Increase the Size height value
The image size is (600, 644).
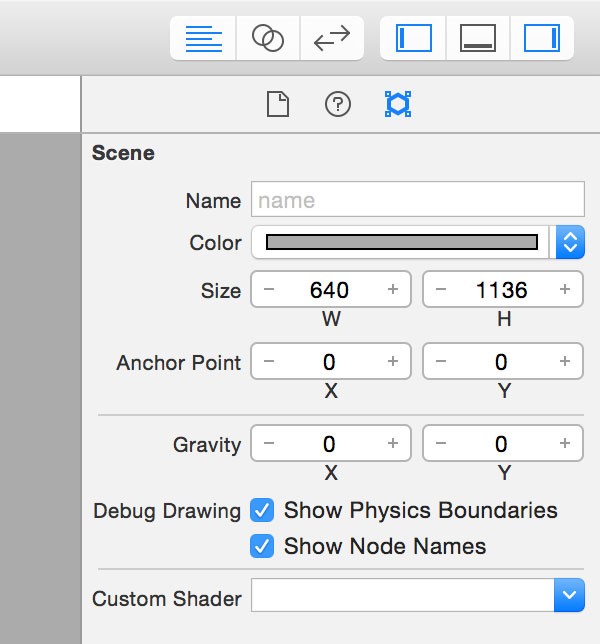point(565,289)
